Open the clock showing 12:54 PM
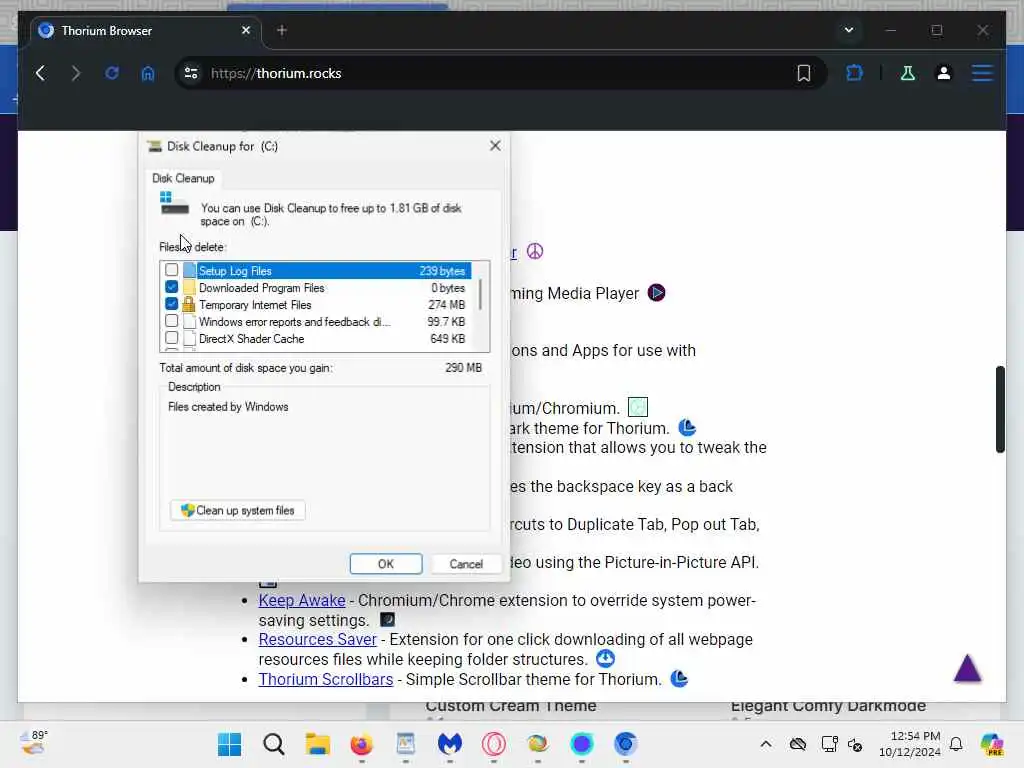This screenshot has height=768, width=1024. tap(910, 744)
